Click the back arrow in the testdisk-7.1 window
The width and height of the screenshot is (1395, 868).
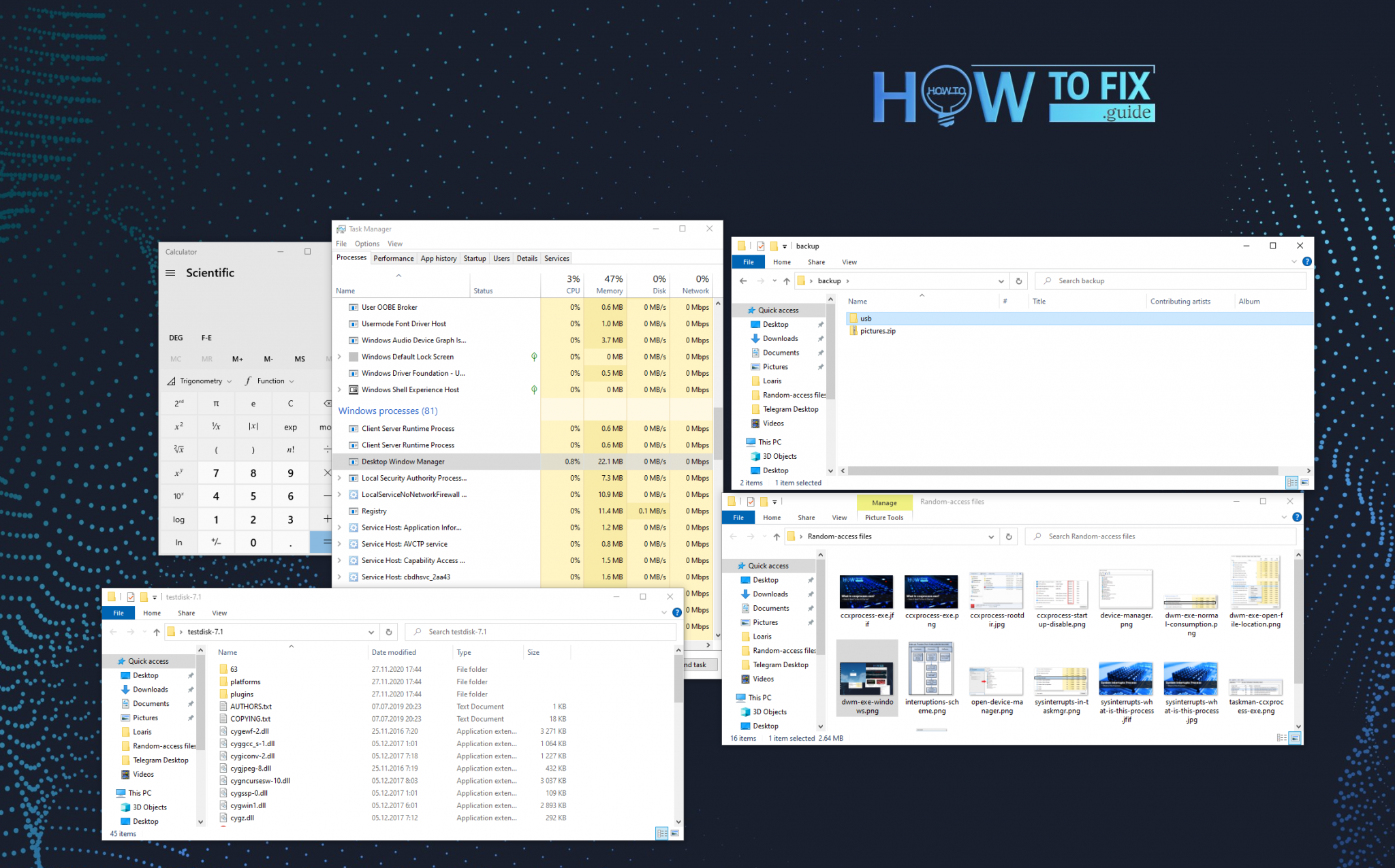(x=113, y=632)
